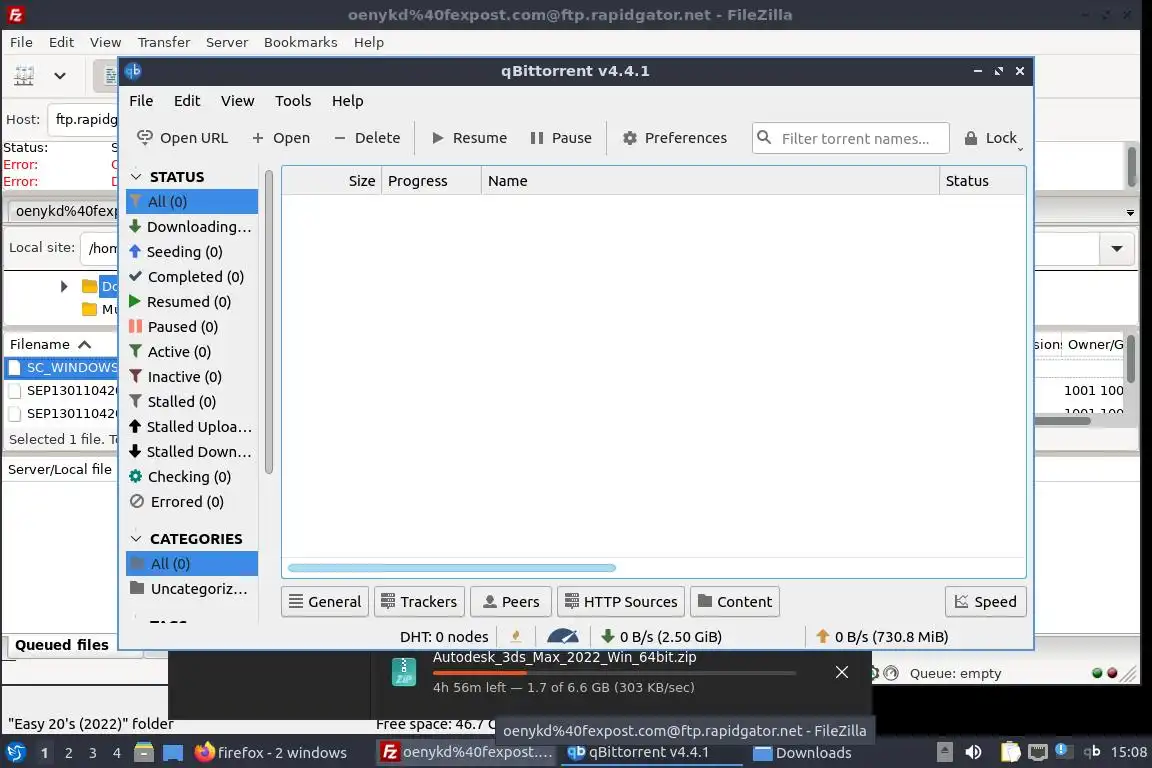
Task: Open qBittorrent Edit menu
Action: coord(187,101)
